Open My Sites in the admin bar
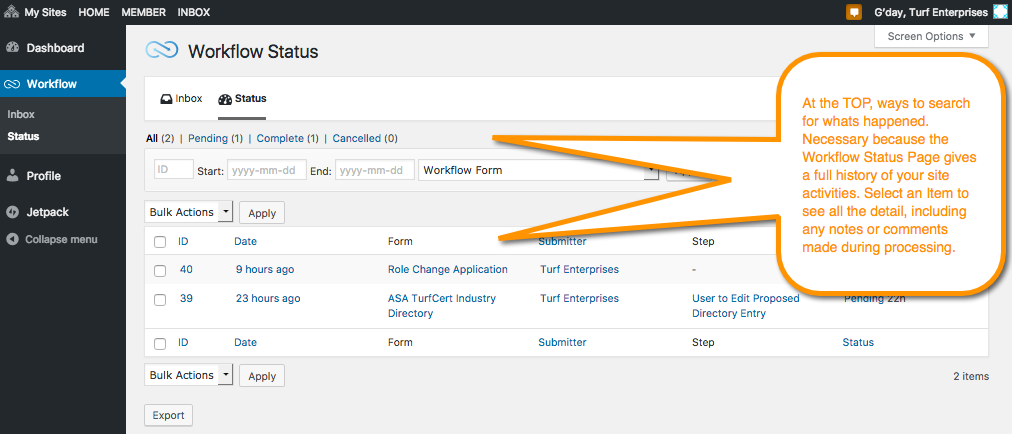 pos(46,12)
